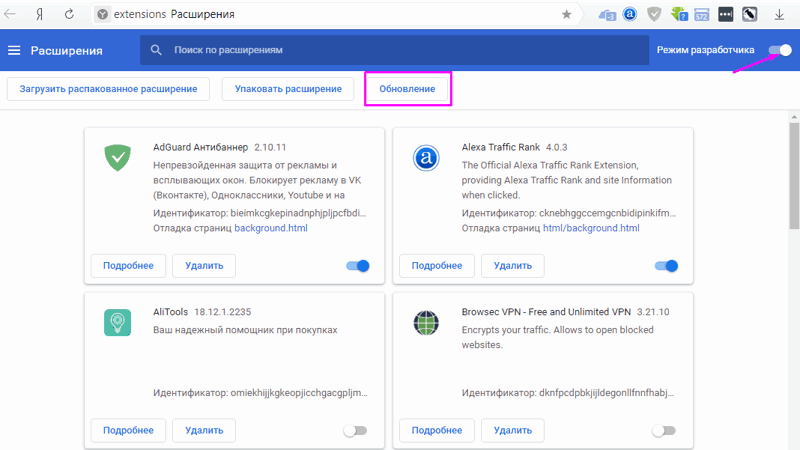The image size is (800, 450).
Task: Focus the Поиск по расширениям search field
Action: click(x=394, y=50)
